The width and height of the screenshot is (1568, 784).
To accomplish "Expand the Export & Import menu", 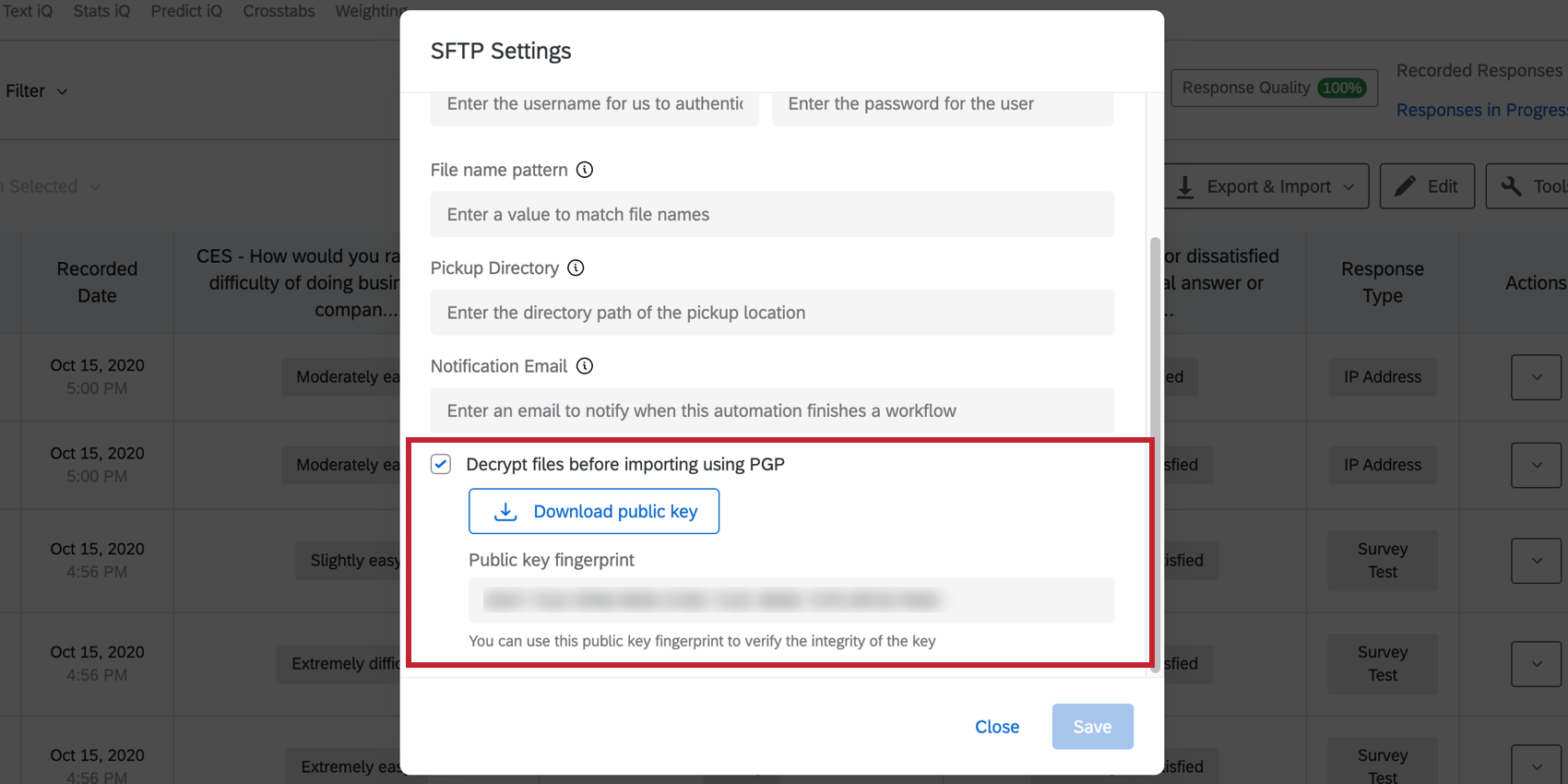I will pyautogui.click(x=1267, y=185).
